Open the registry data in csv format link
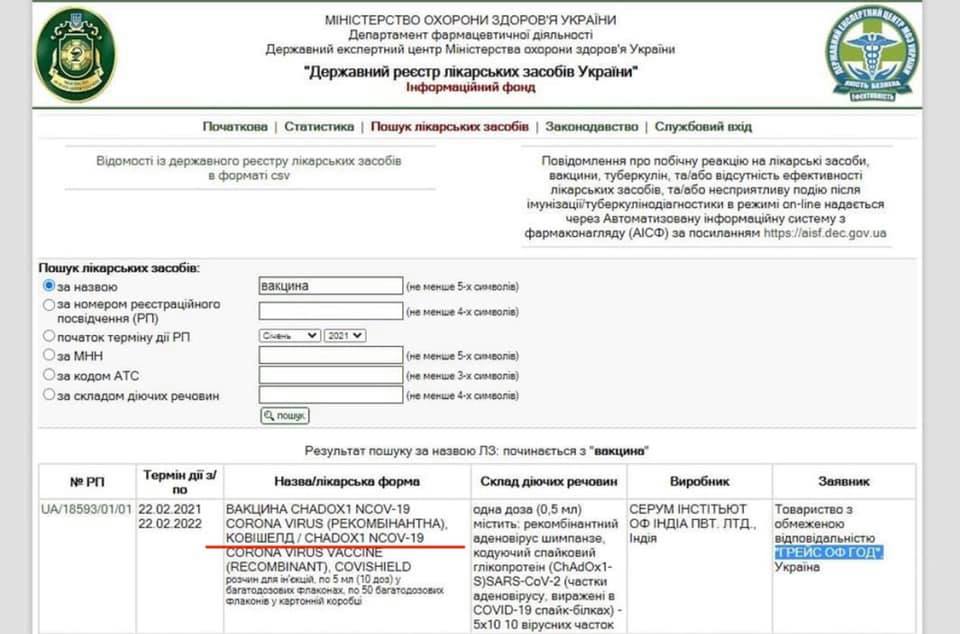Image resolution: width=960 pixels, height=634 pixels. point(249,167)
